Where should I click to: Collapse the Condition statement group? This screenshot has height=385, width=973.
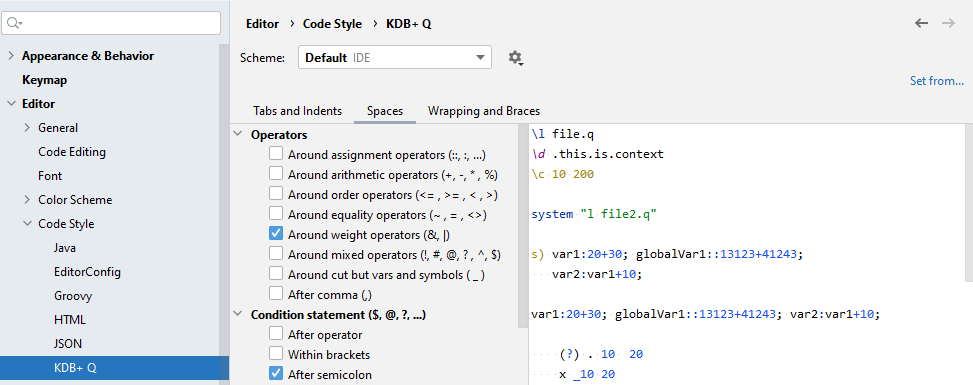pyautogui.click(x=238, y=314)
